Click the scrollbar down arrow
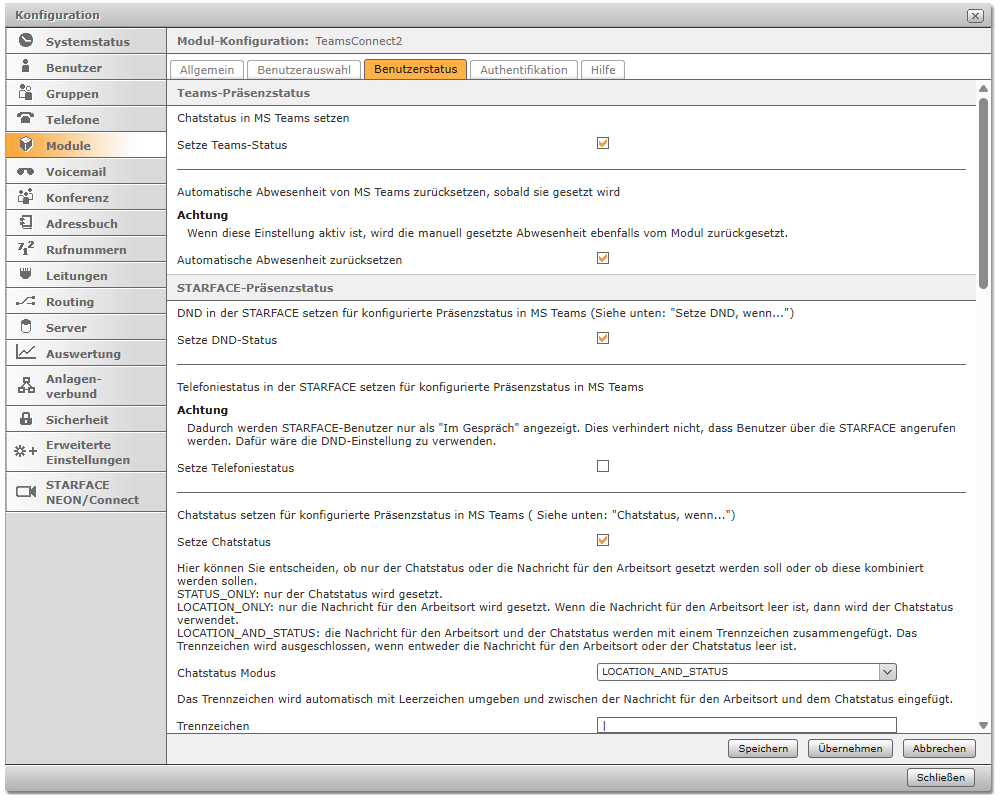This screenshot has height=800, width=1000. (x=983, y=725)
